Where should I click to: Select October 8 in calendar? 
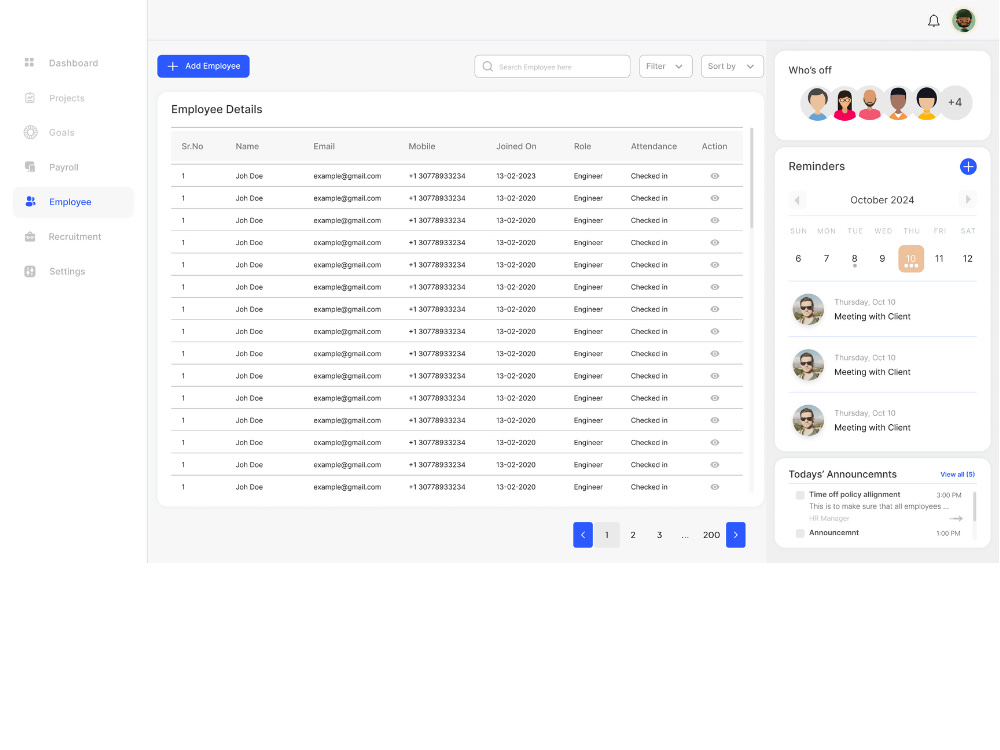(x=854, y=259)
